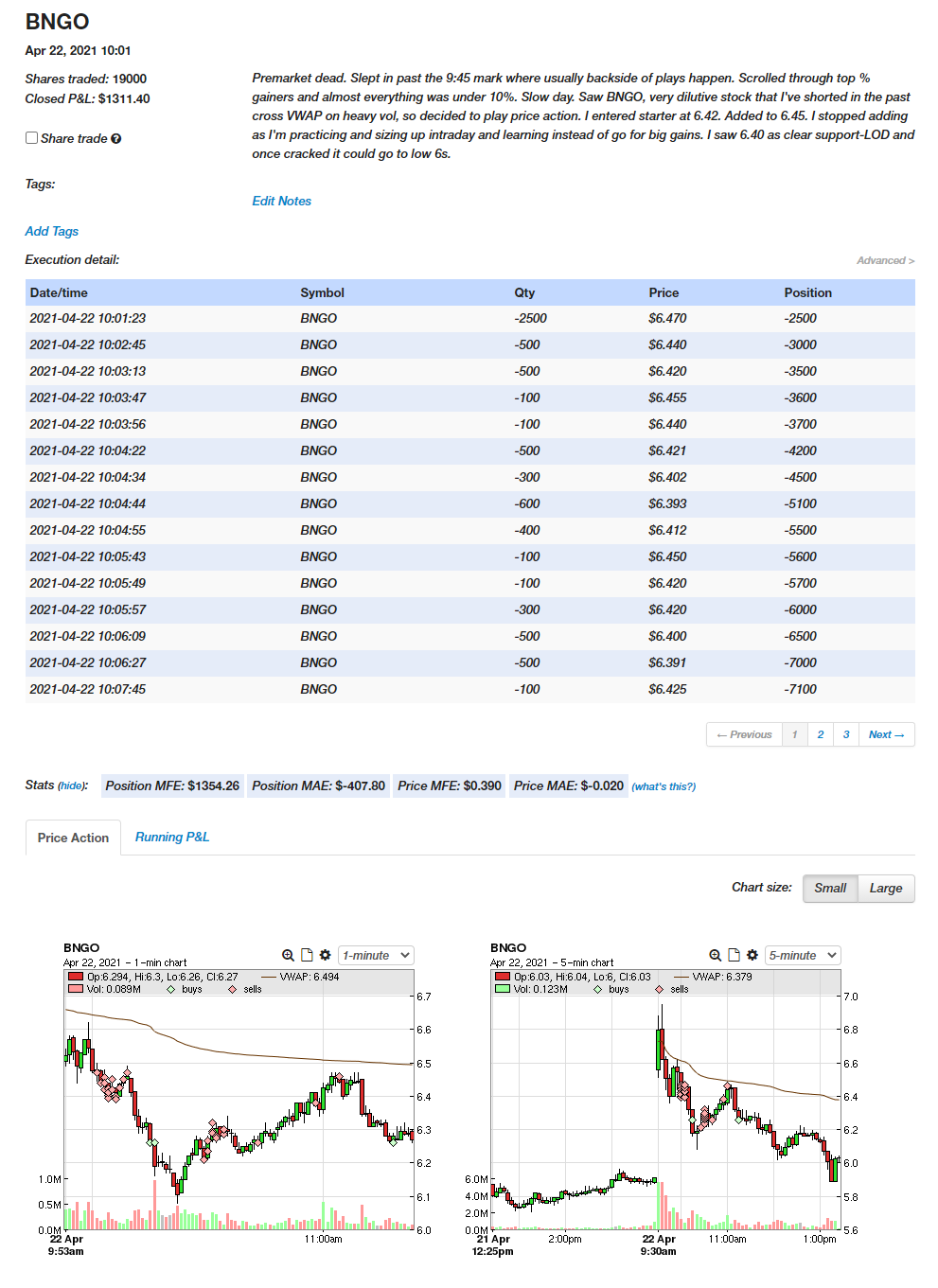Switch to the Price Action tab

coord(73,838)
